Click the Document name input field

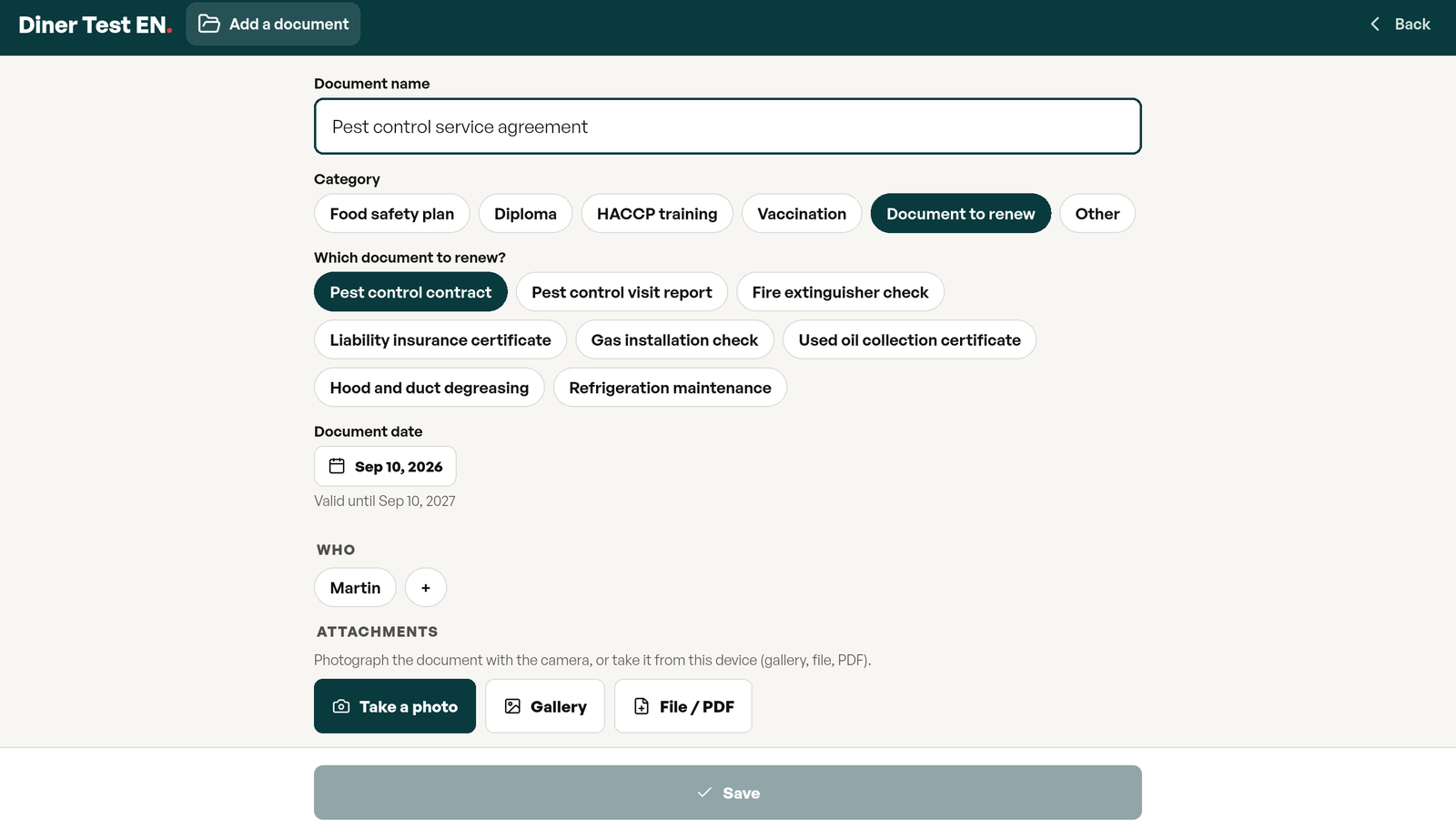click(728, 127)
